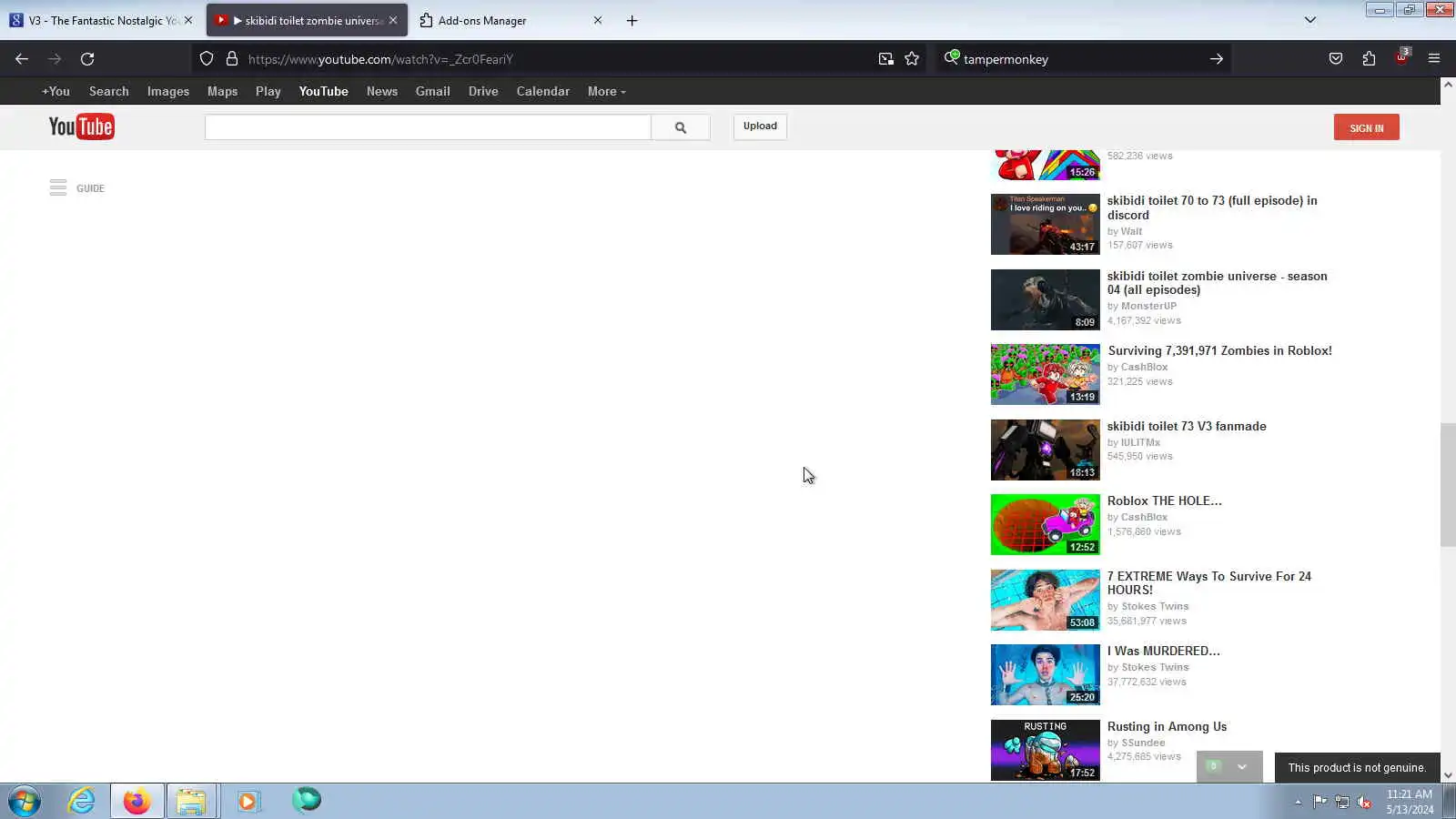This screenshot has height=819, width=1456.
Task: Open +You in the top navigation bar
Action: [56, 92]
